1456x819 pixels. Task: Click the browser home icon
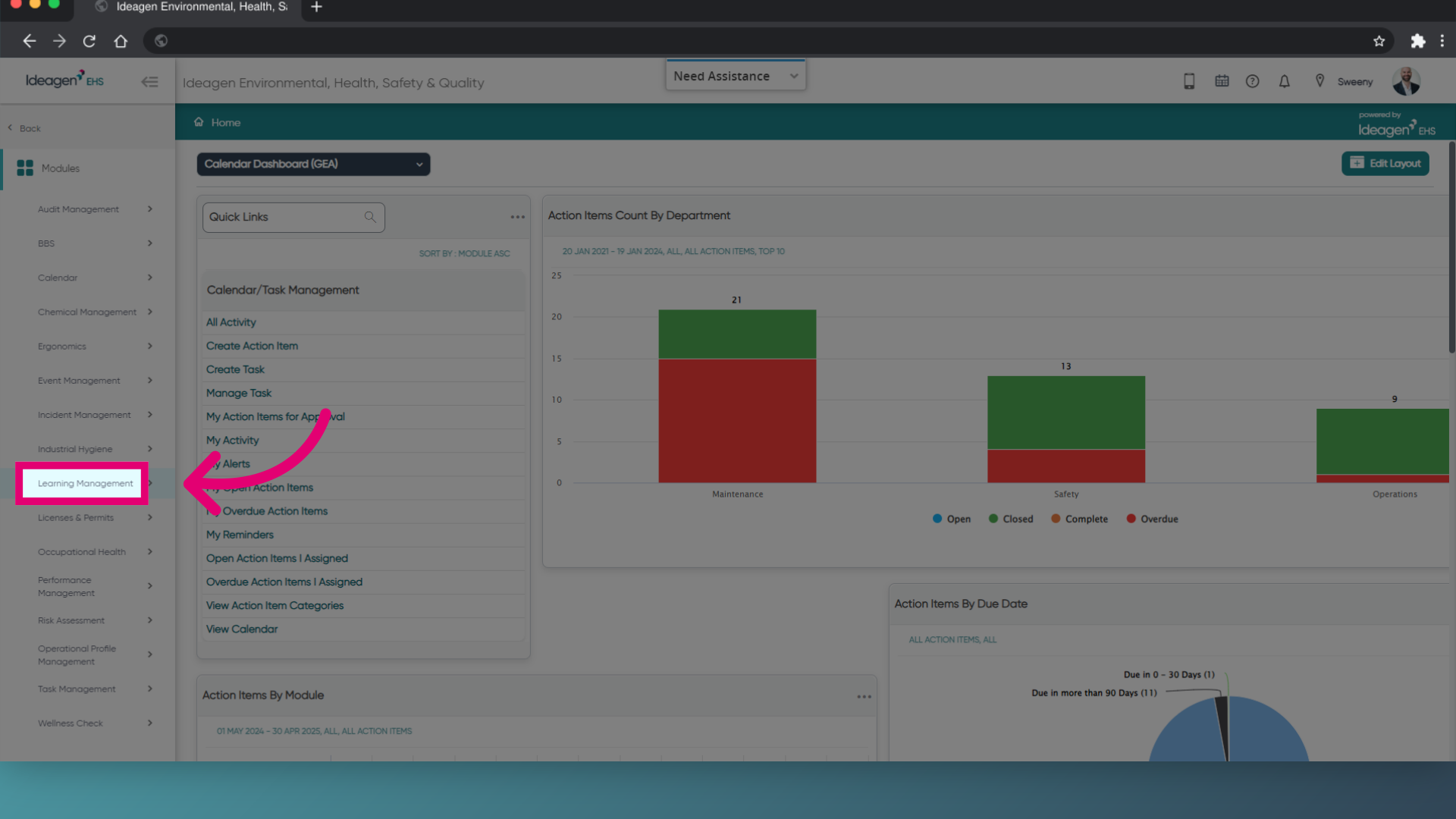(x=121, y=41)
